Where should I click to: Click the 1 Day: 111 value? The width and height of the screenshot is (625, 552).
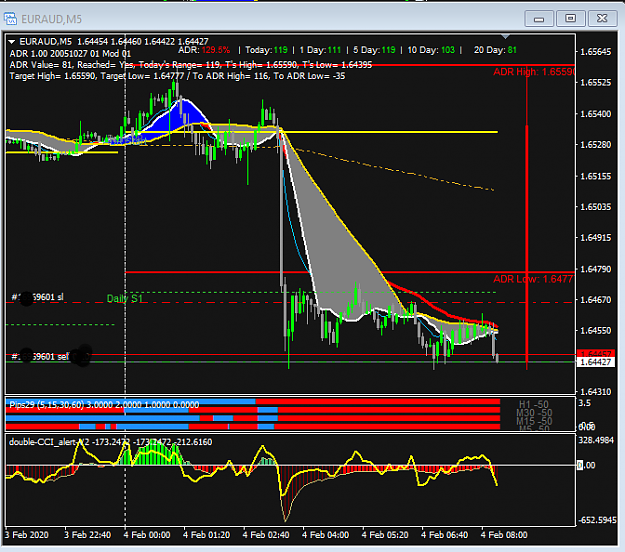[320, 50]
